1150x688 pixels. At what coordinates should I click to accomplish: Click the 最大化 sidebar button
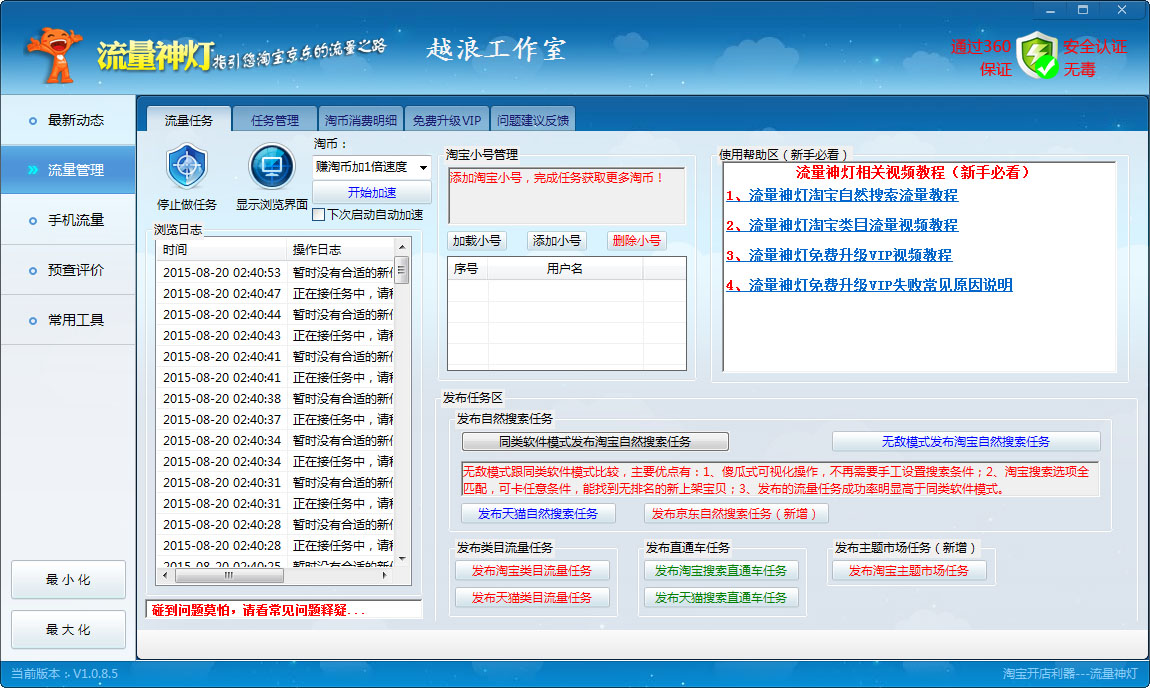(68, 629)
